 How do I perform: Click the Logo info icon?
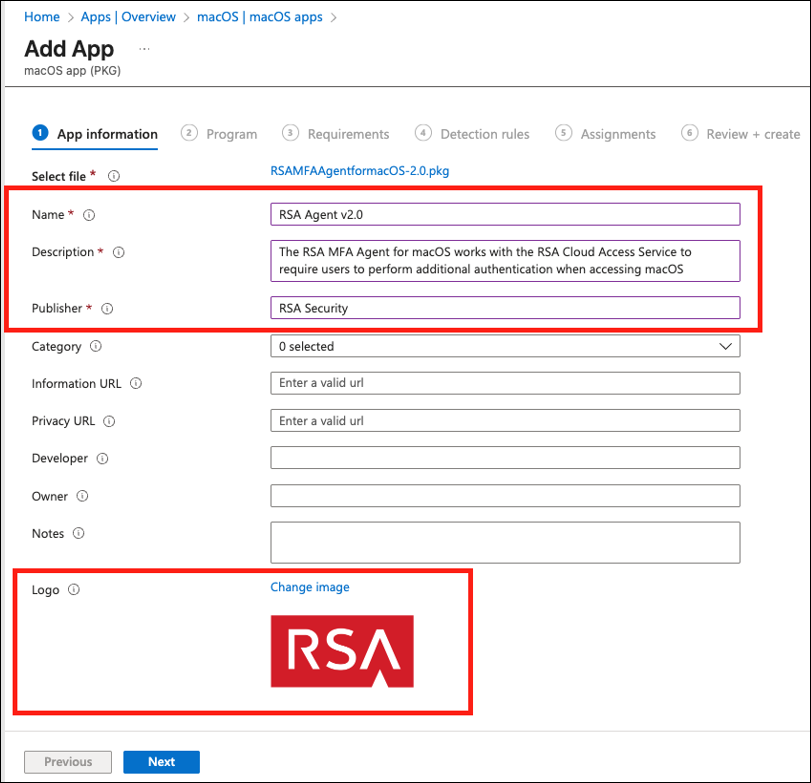(74, 590)
